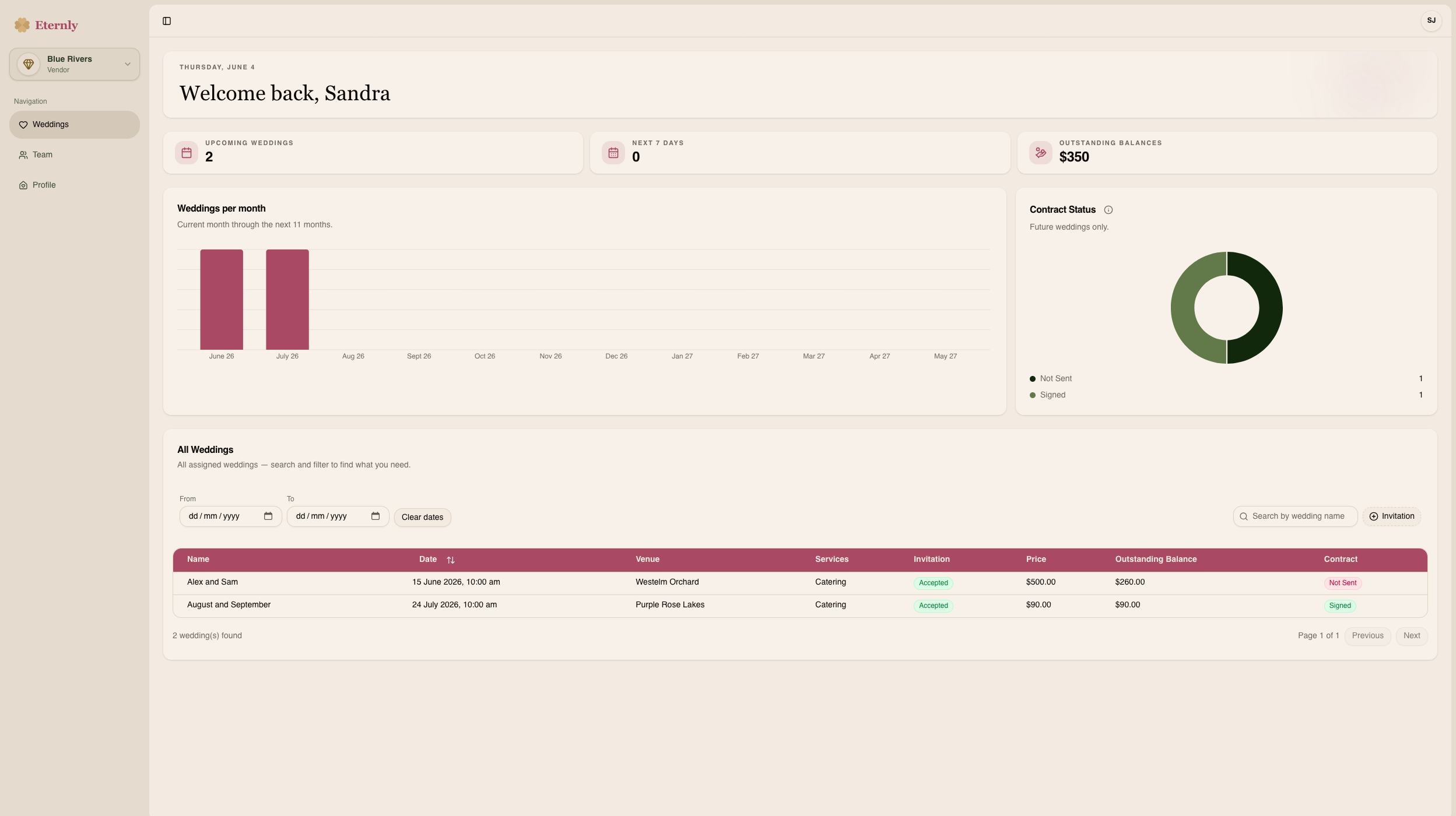Screen dimensions: 1456x816
Task: Open the From date calendar picker
Action: click(x=268, y=516)
